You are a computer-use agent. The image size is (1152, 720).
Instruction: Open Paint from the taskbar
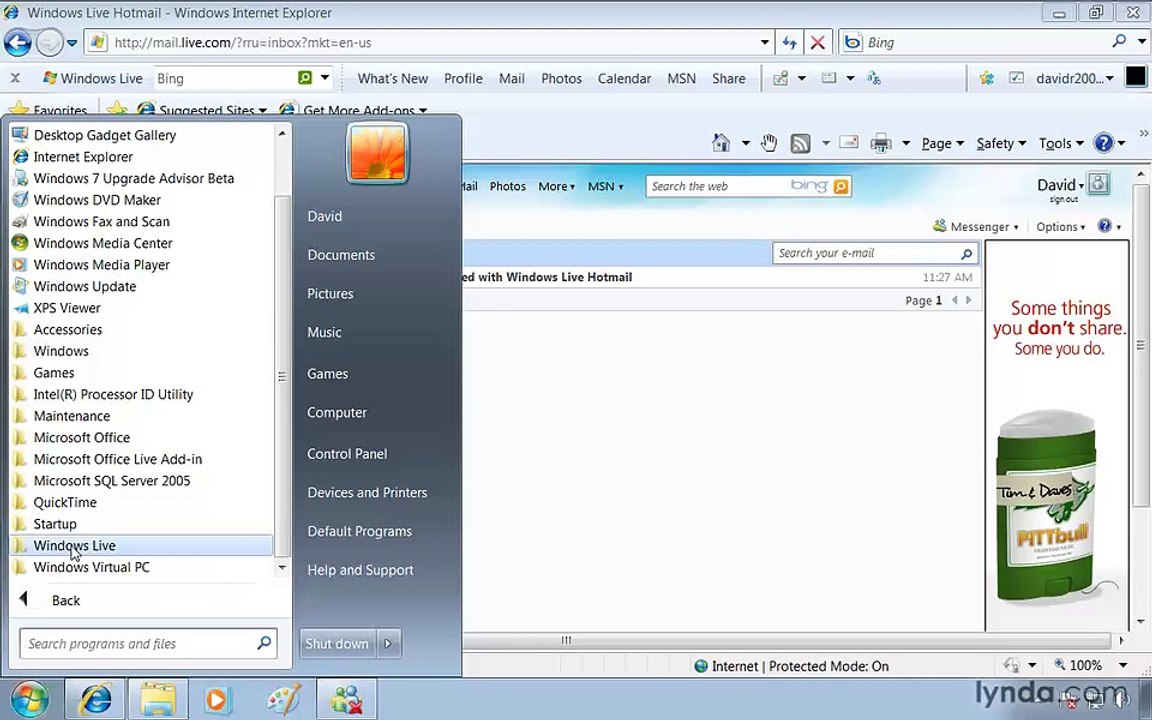[x=284, y=699]
